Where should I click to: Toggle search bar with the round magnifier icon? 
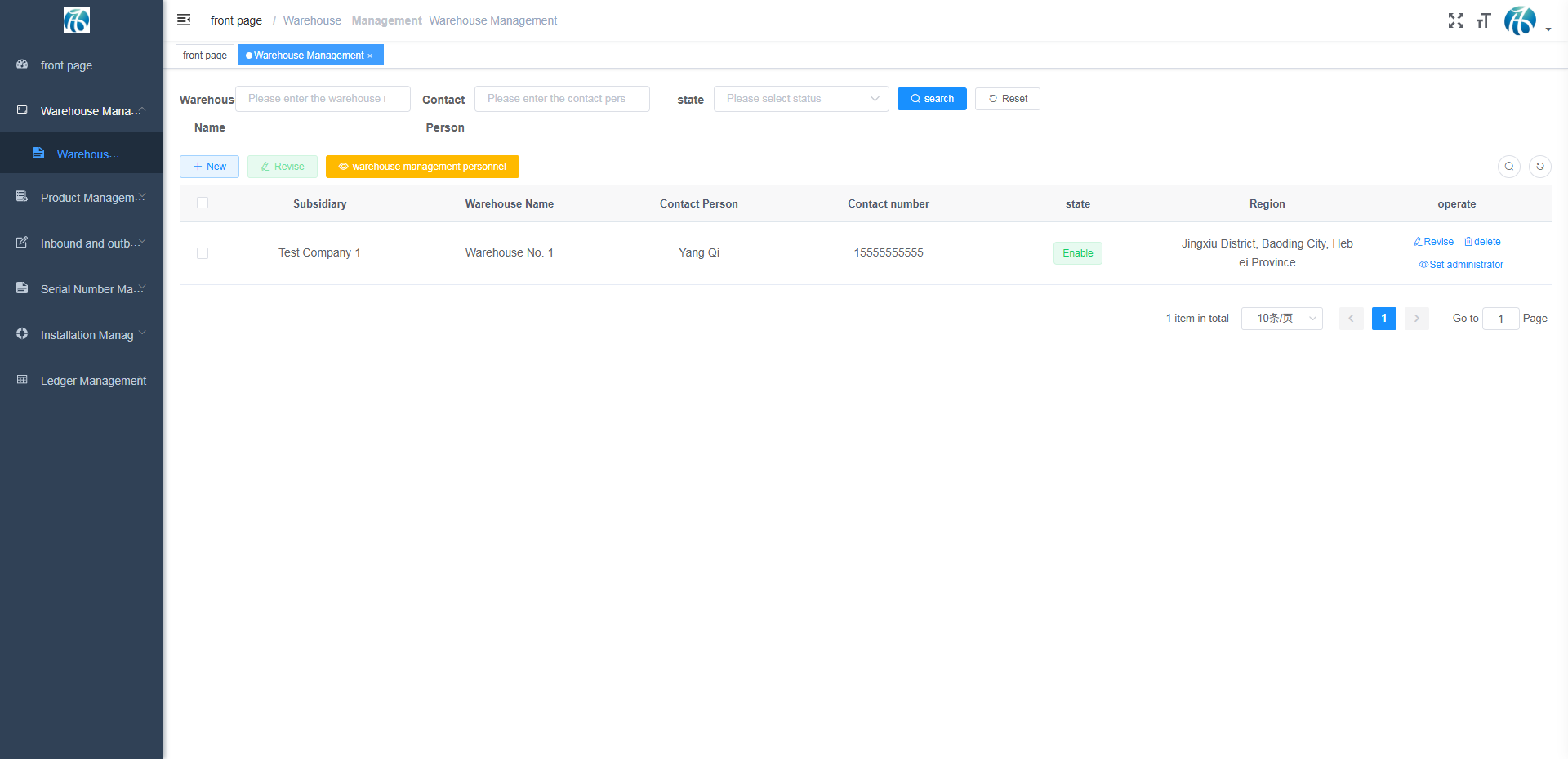pos(1508,167)
